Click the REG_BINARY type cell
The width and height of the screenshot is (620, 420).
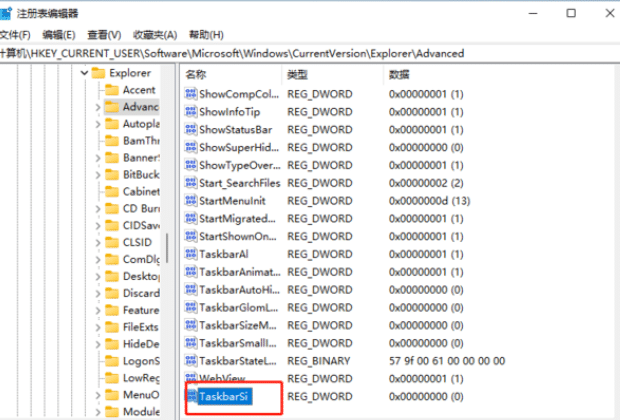(x=319, y=361)
